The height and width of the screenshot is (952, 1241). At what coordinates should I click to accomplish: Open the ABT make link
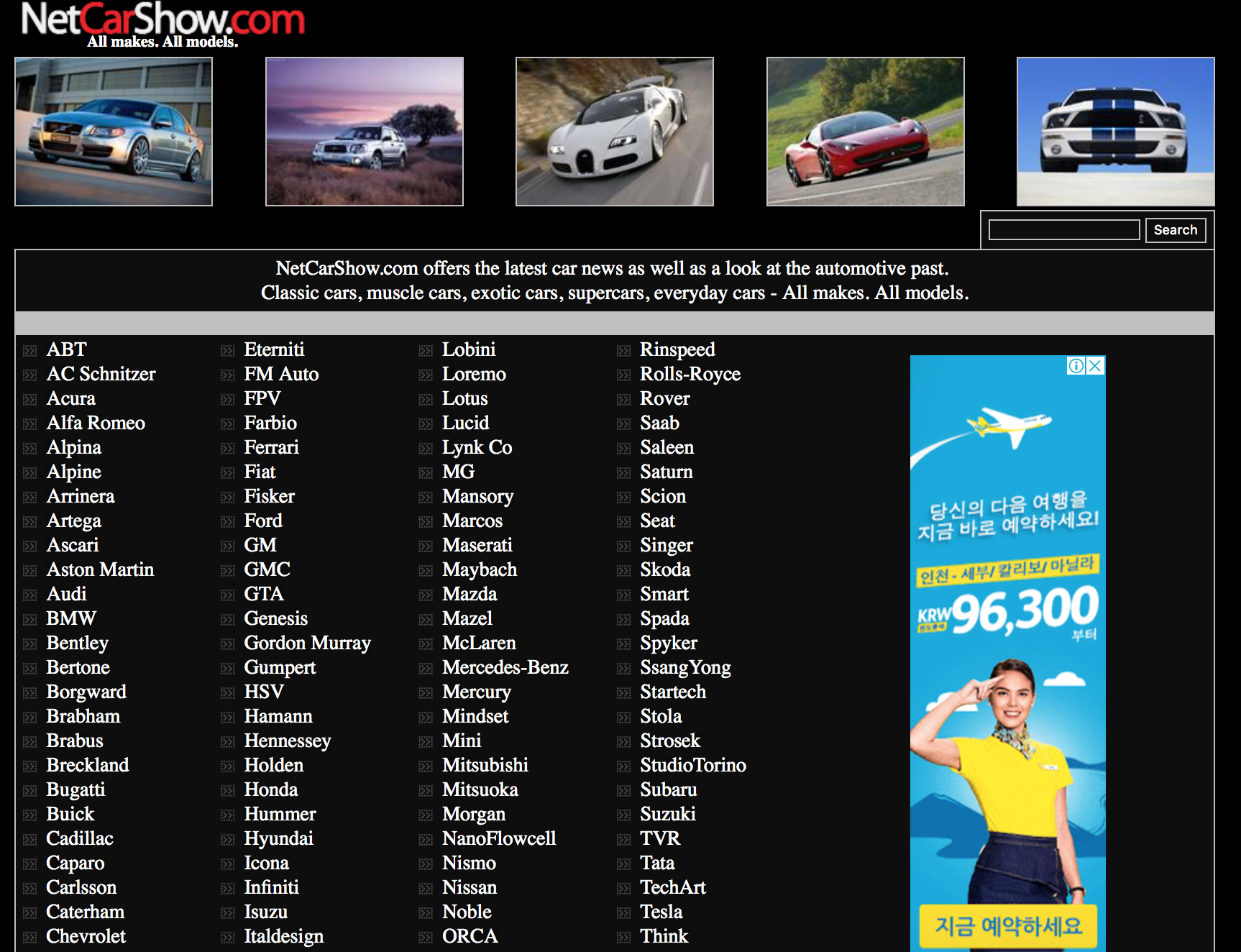66,349
